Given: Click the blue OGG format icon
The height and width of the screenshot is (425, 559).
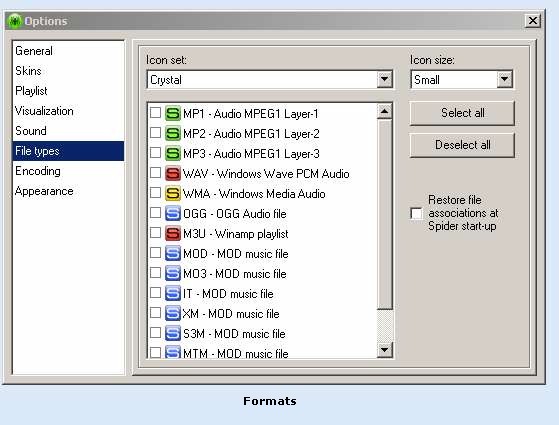Looking at the screenshot, I should pyautogui.click(x=173, y=213).
